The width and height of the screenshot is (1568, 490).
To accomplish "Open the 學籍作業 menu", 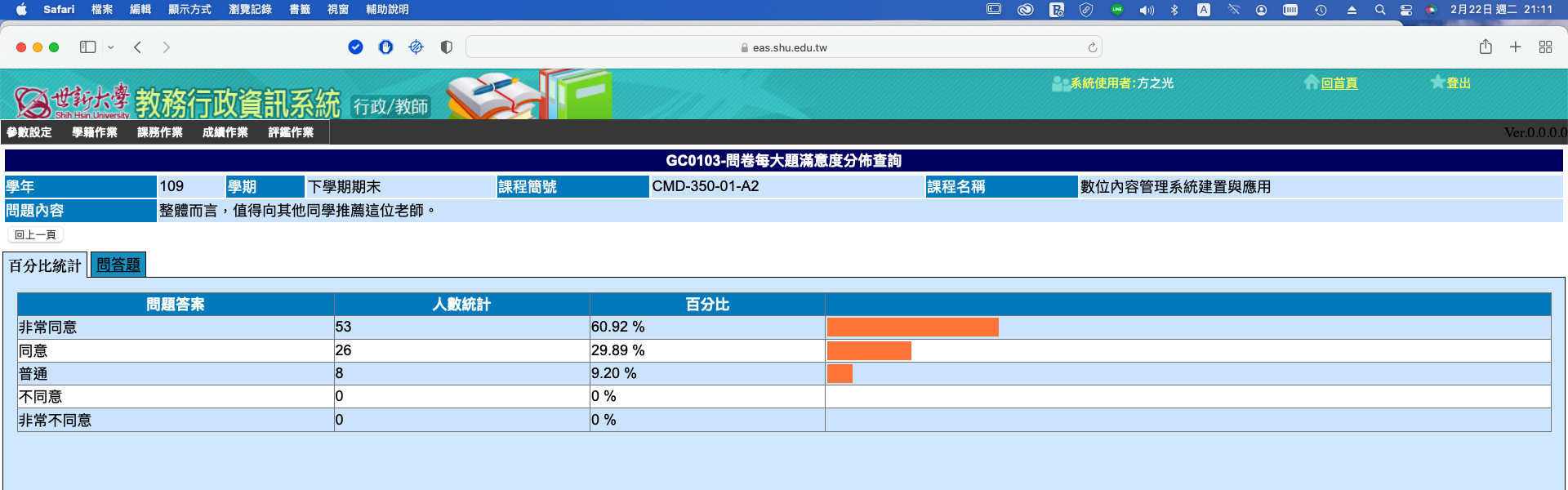I will click(95, 132).
